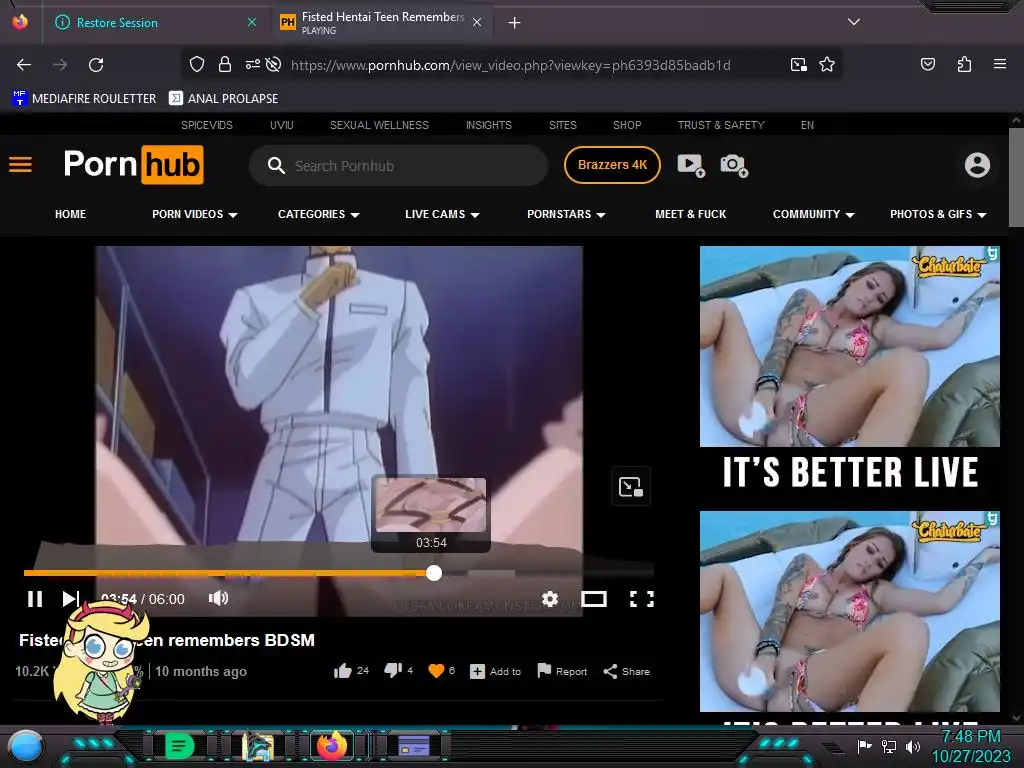Toggle theater mode in the player
1024x768 pixels.
coord(594,599)
